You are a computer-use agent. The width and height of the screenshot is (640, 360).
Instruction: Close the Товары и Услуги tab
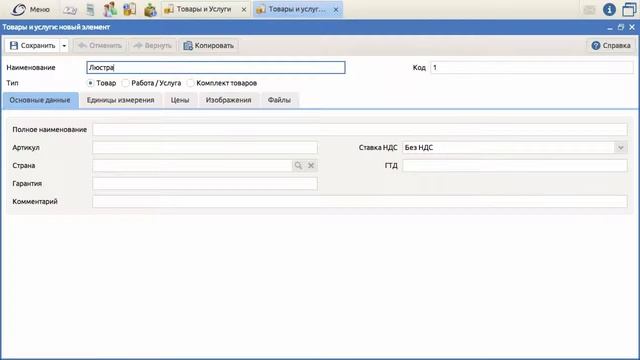(x=244, y=9)
